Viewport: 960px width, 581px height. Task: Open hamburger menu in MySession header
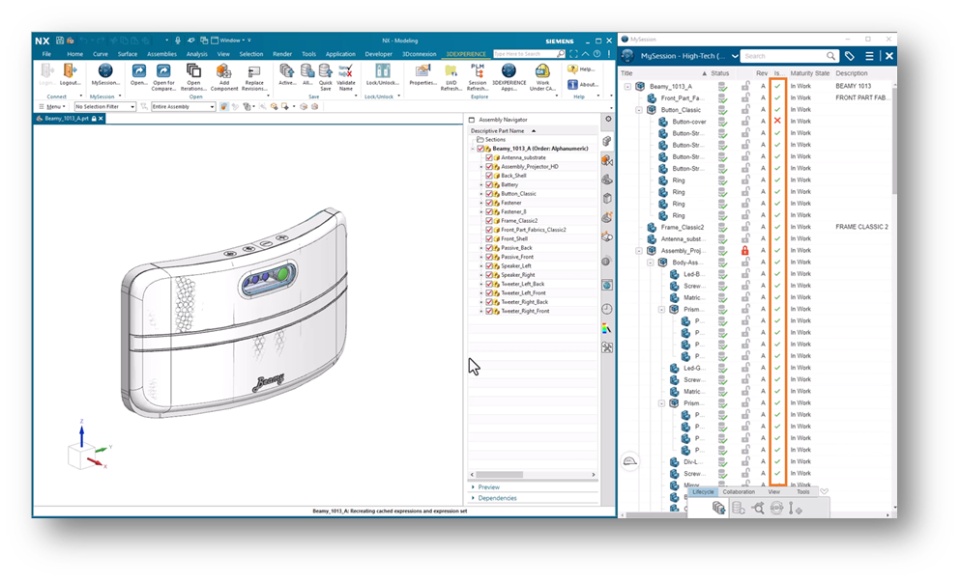coord(869,56)
